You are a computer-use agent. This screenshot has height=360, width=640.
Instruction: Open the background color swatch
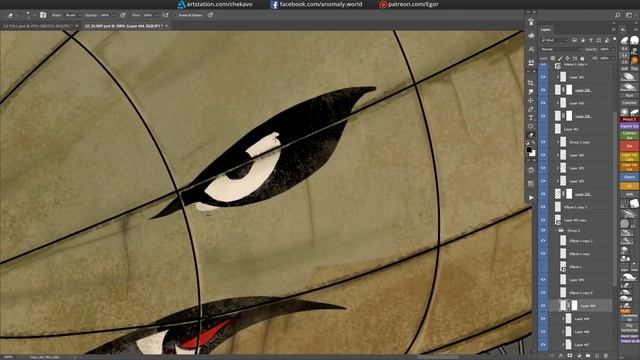coord(533,153)
